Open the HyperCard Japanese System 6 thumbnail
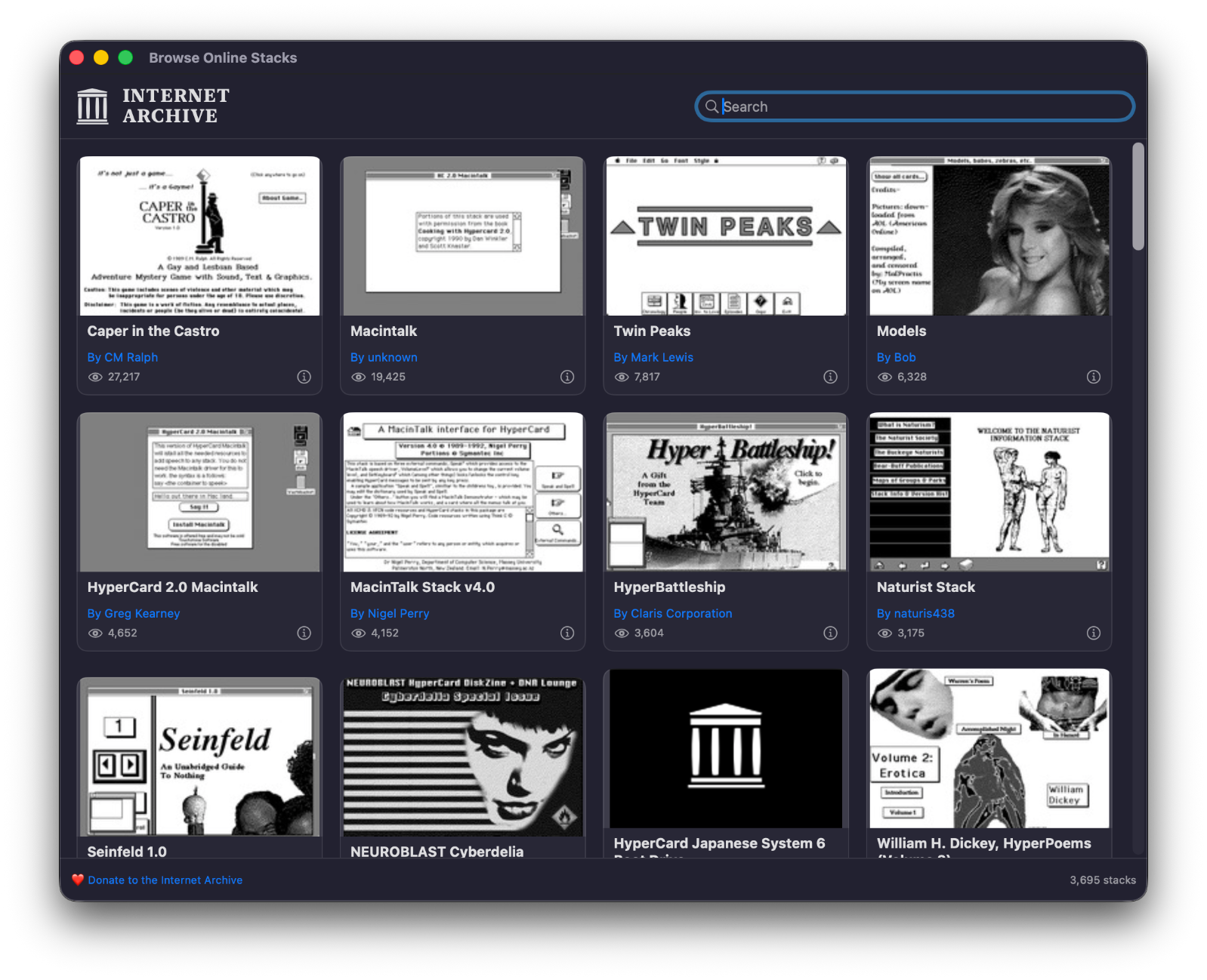1207x980 pixels. (x=726, y=748)
